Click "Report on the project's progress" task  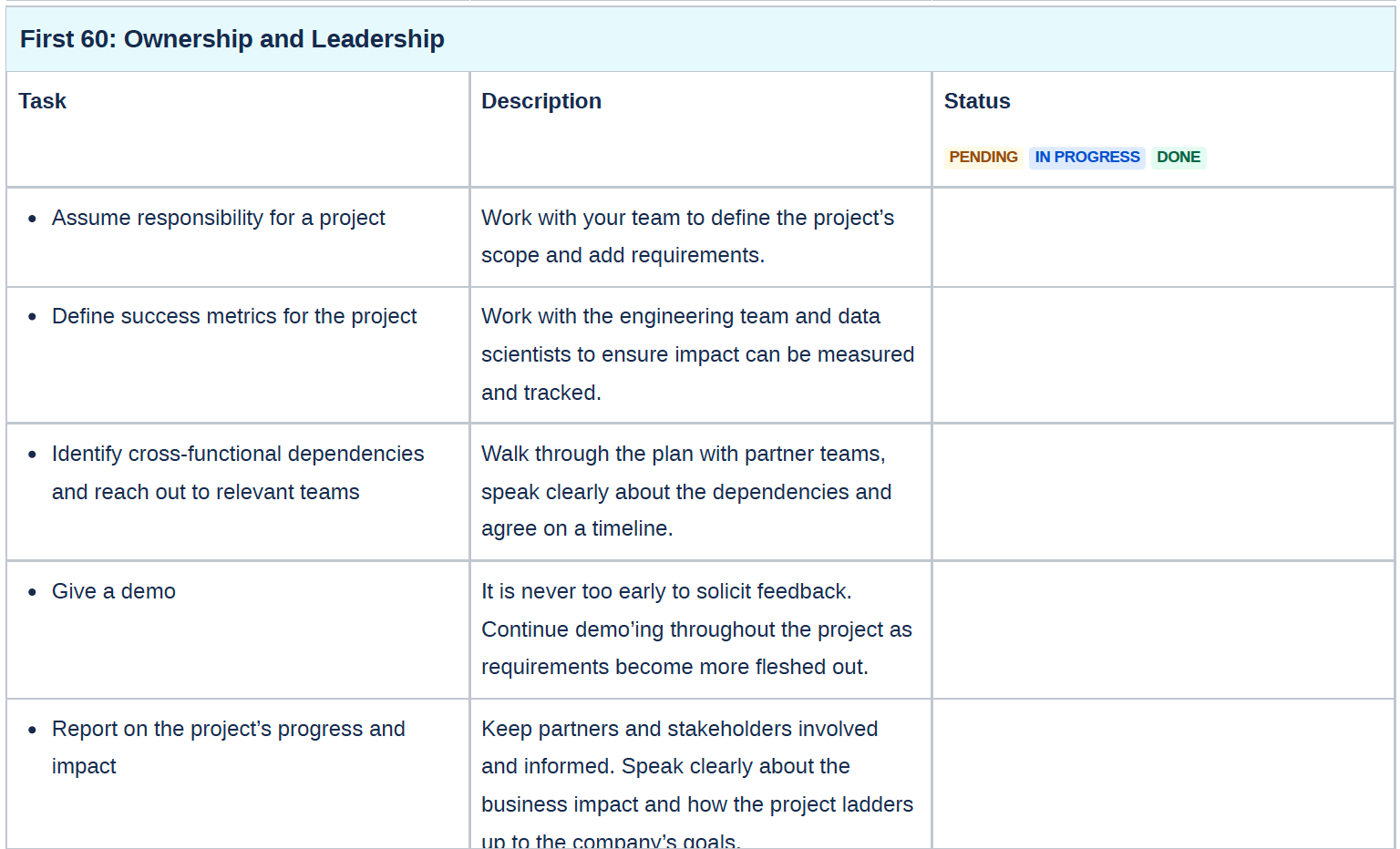229,730
